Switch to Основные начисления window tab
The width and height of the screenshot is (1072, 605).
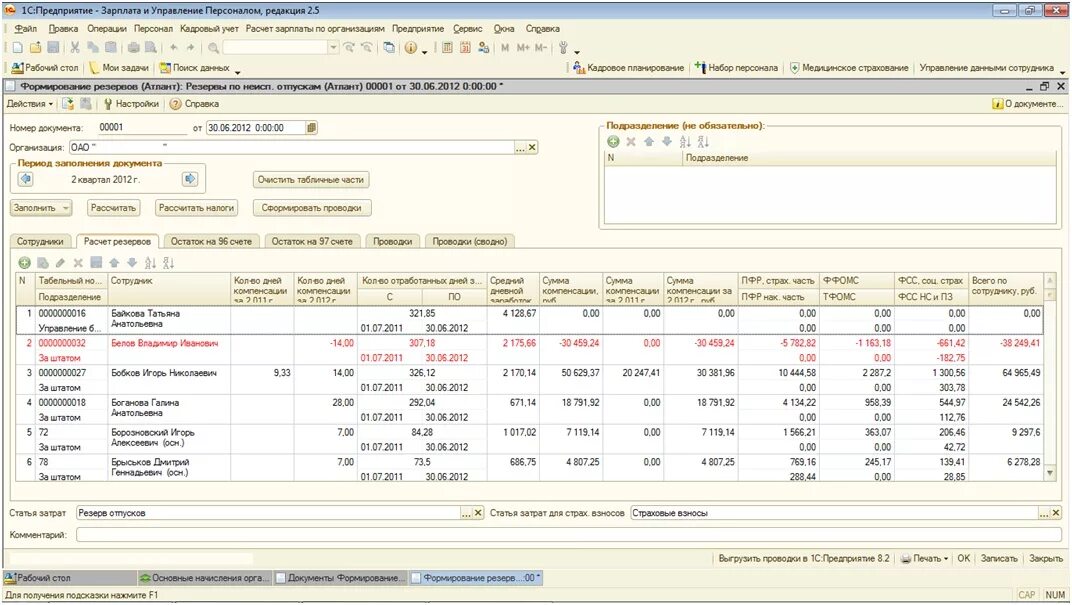pyautogui.click(x=205, y=578)
